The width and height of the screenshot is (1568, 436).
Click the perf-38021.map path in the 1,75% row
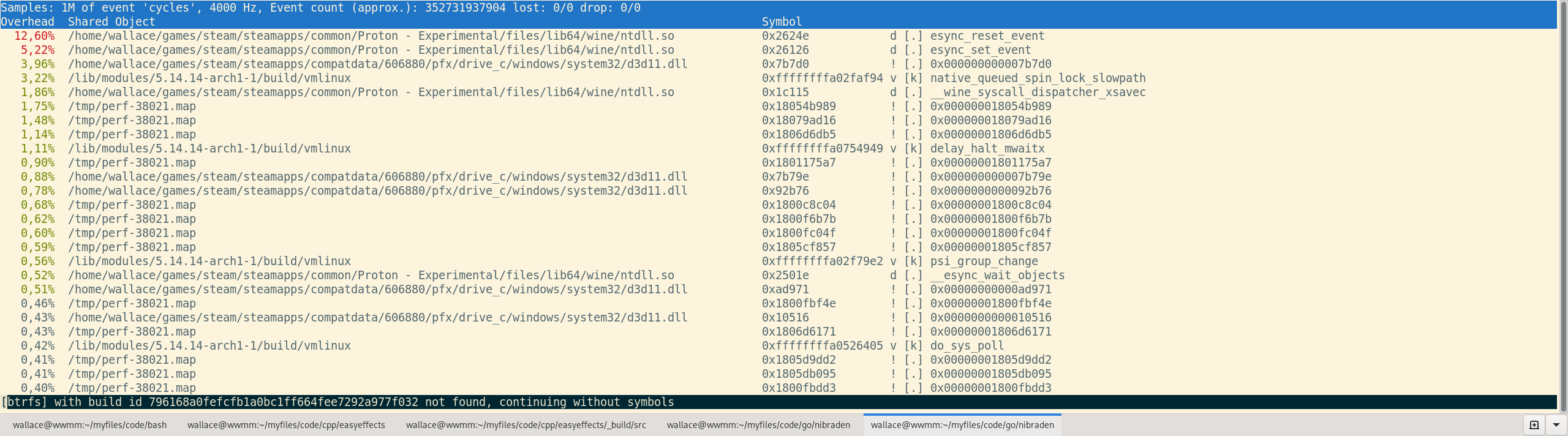click(x=132, y=107)
